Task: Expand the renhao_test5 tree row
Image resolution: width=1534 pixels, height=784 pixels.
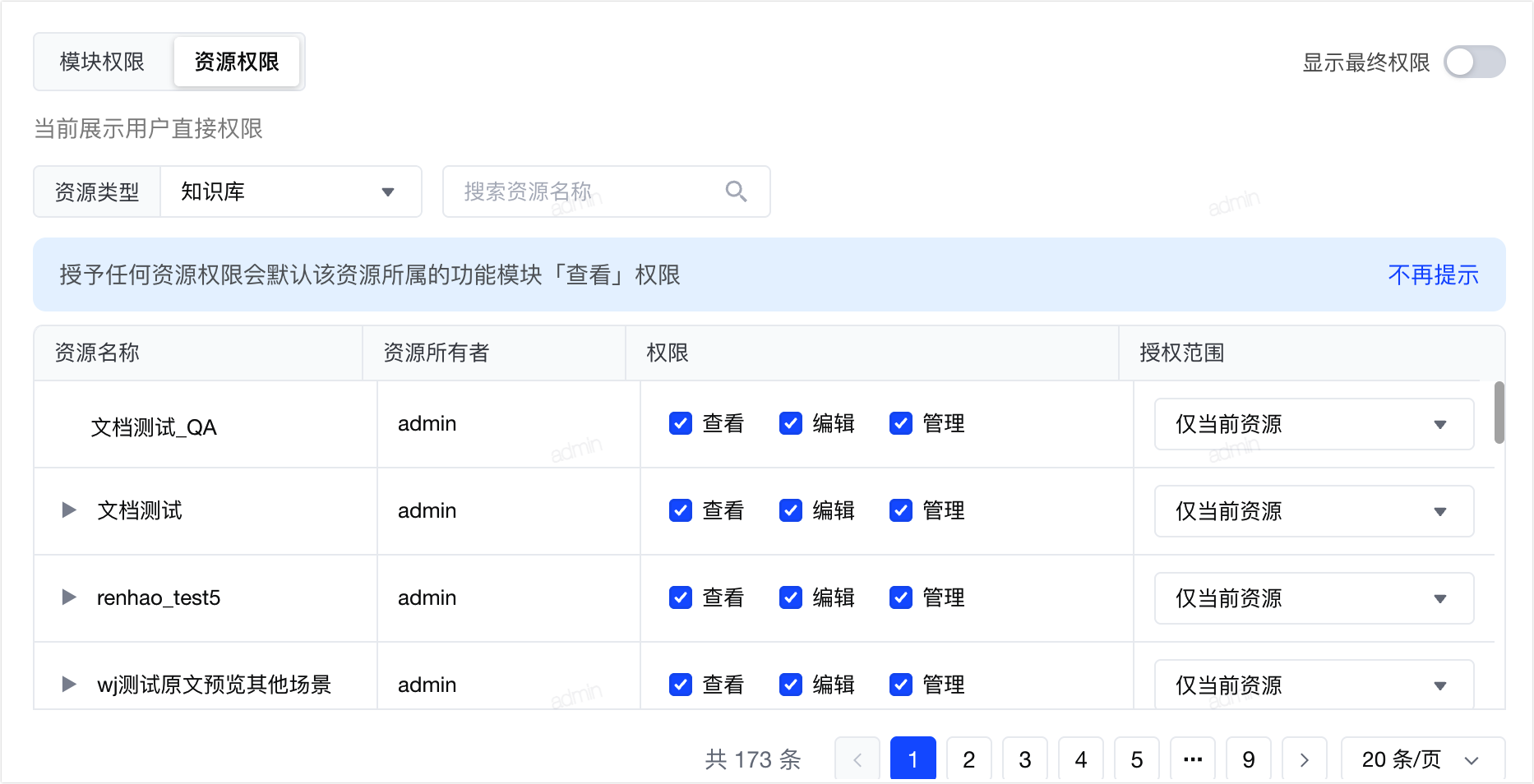Action: click(x=70, y=597)
